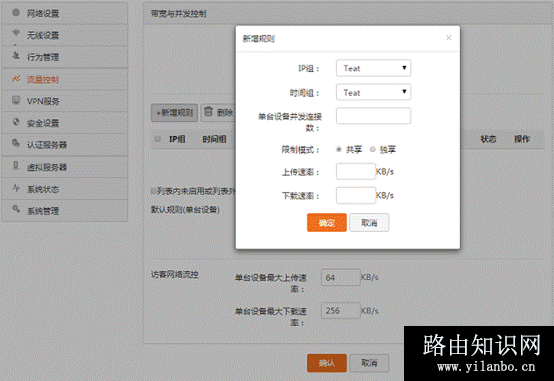Click the 系统状态 pulse icon

16,188
